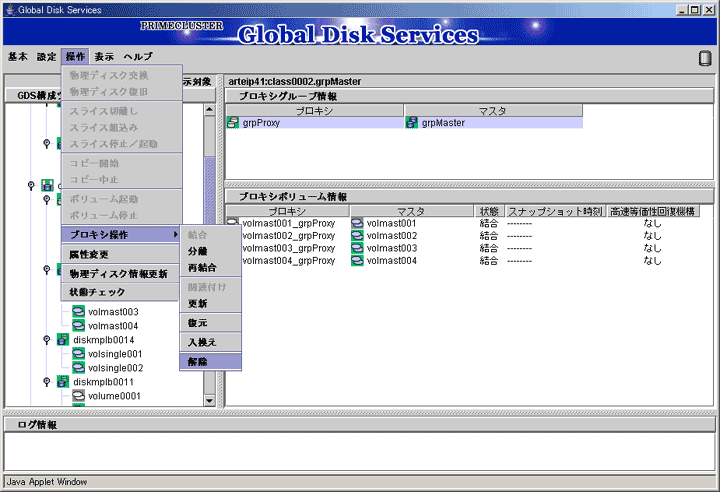
Task: Click 高速等価性回復機構 column header
Action: (652, 211)
